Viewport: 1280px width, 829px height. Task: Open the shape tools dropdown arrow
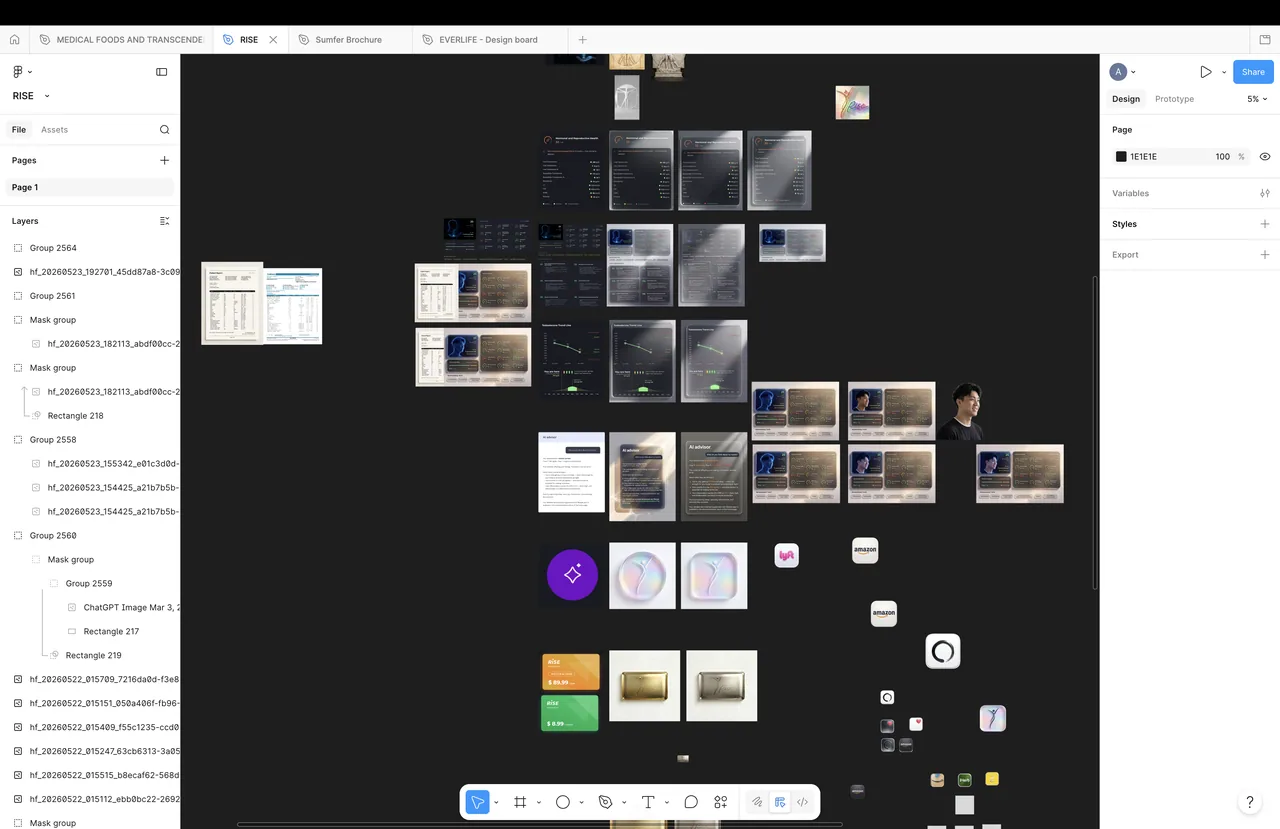click(581, 802)
